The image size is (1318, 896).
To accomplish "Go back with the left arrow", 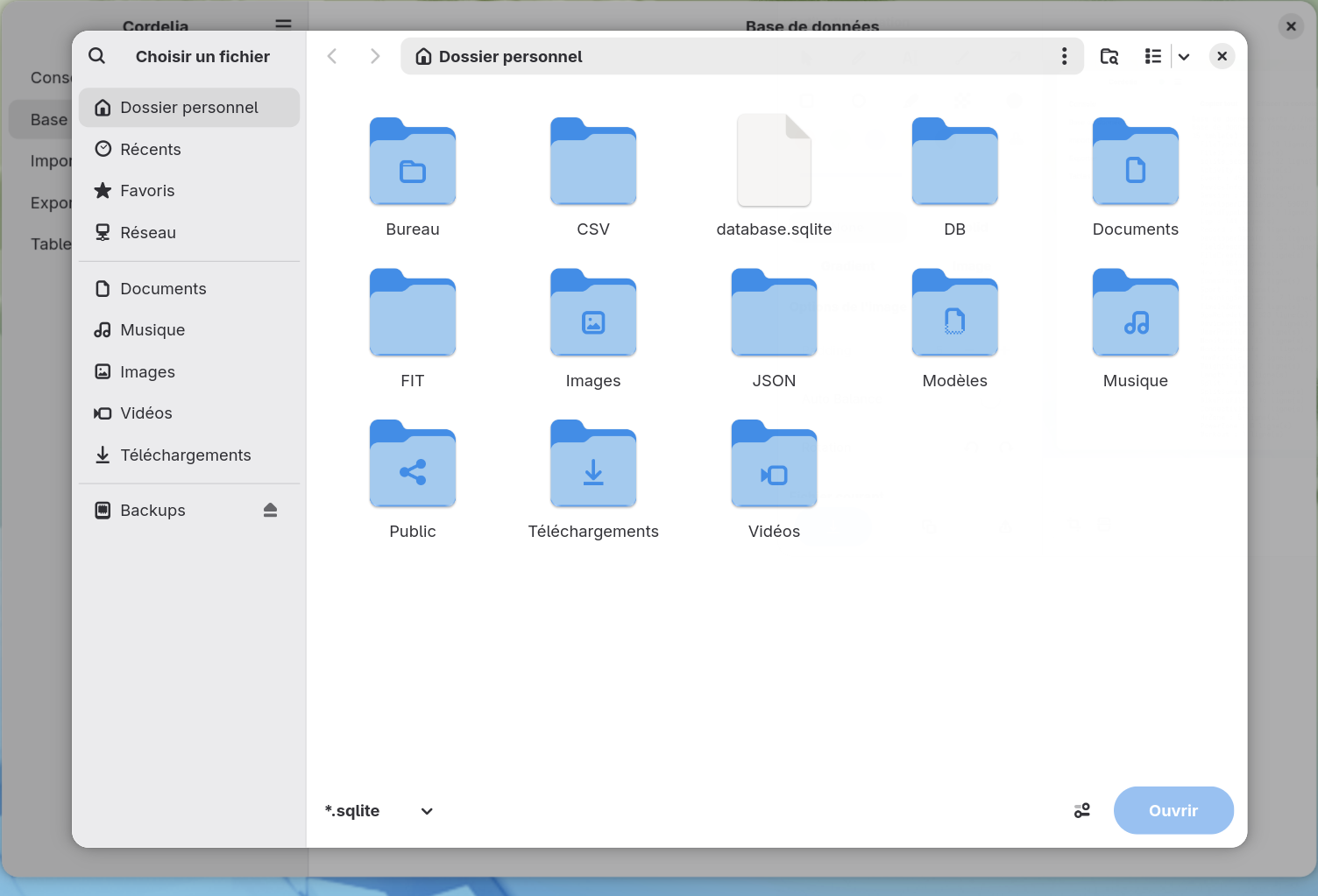I will coord(332,56).
